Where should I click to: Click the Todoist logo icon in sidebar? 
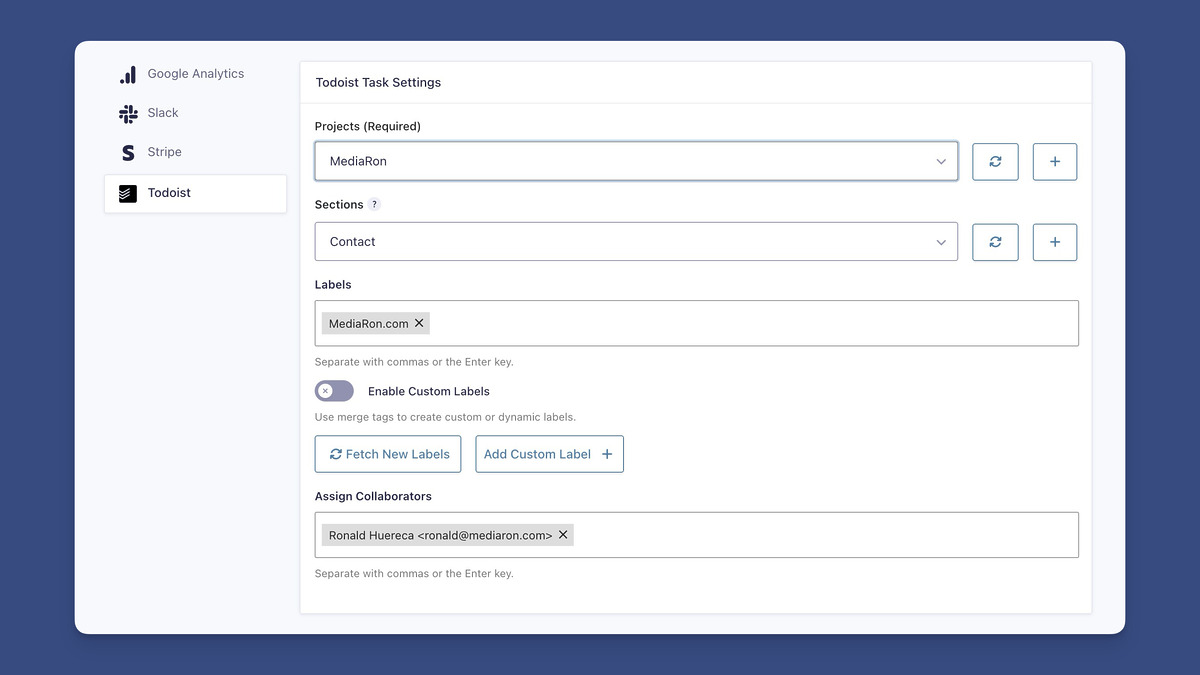[128, 193]
